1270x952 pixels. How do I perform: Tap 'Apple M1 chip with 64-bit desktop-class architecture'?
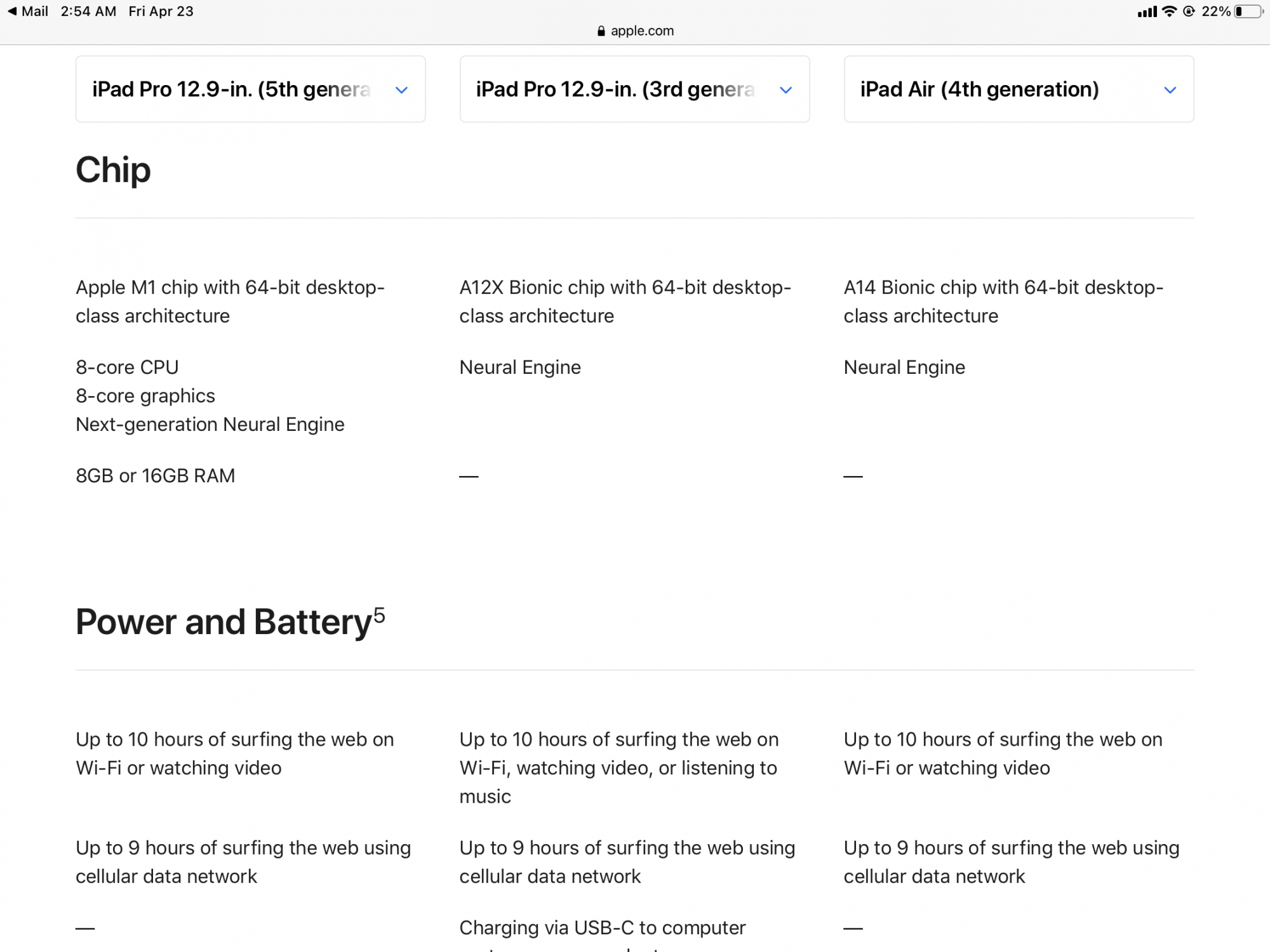[230, 301]
